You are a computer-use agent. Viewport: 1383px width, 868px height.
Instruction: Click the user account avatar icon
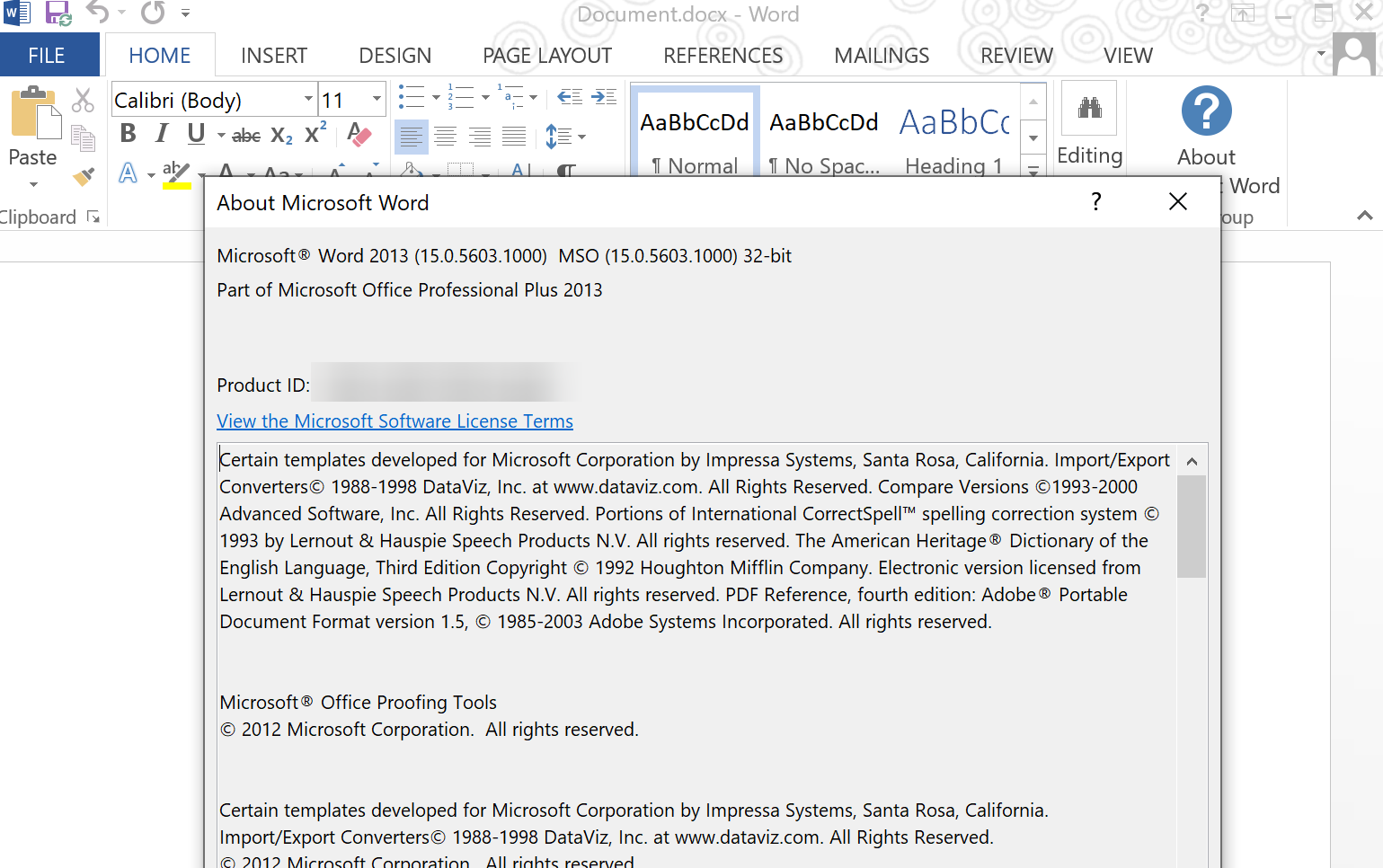click(1354, 54)
